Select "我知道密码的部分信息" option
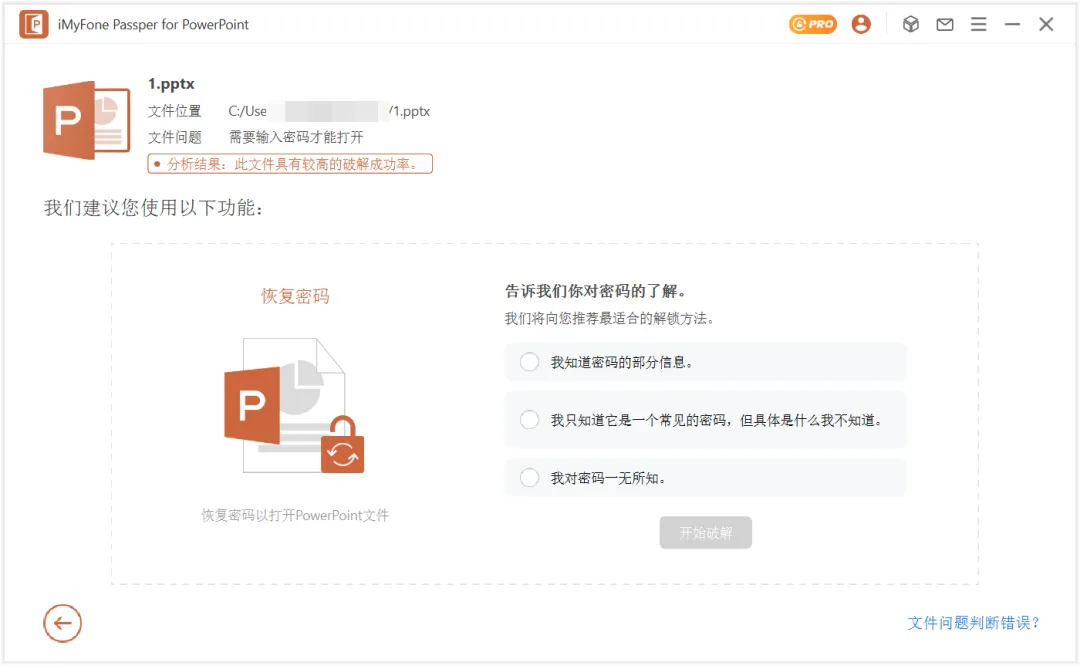Screen dimensions: 1080x666 [x=705, y=362]
